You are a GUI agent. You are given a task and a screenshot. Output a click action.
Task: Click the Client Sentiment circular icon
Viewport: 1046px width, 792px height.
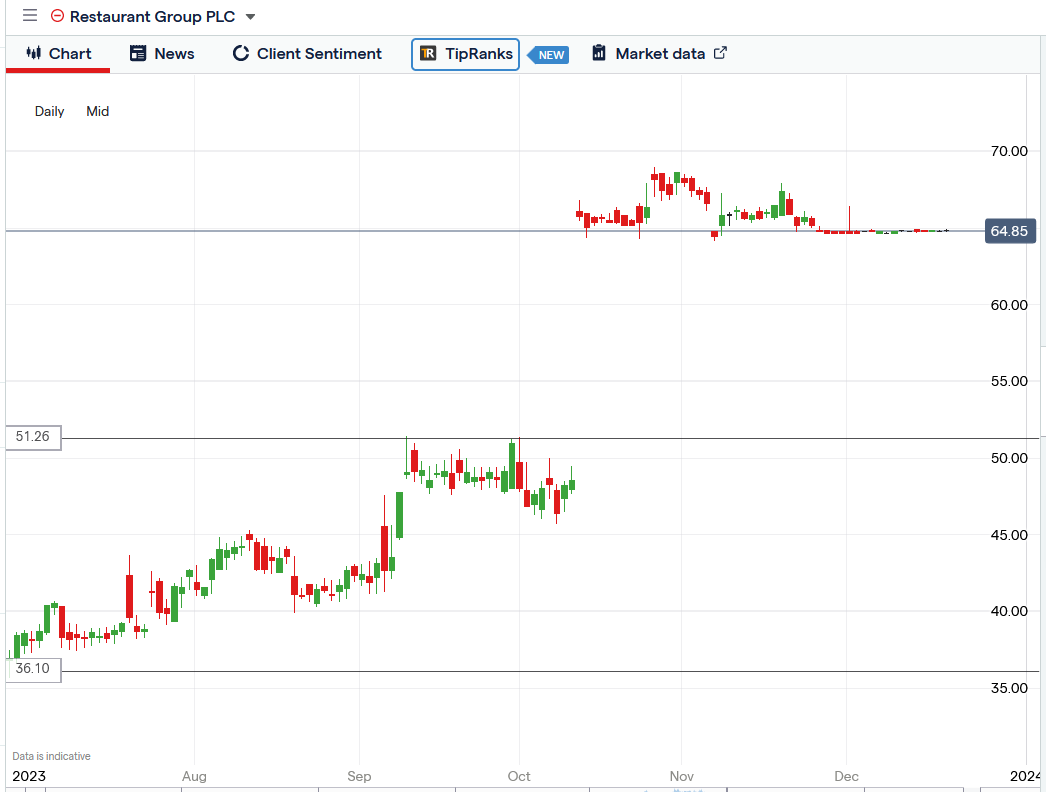point(241,53)
